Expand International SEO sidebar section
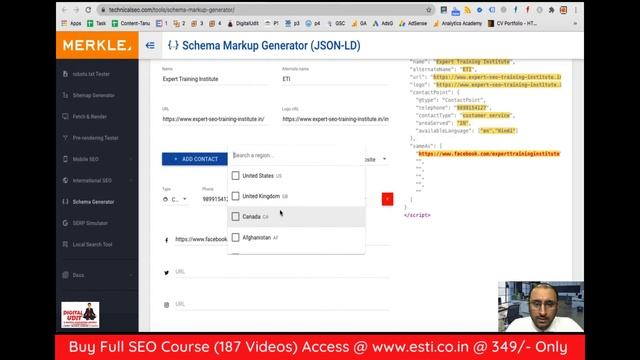The height and width of the screenshot is (360, 640). click(x=97, y=180)
